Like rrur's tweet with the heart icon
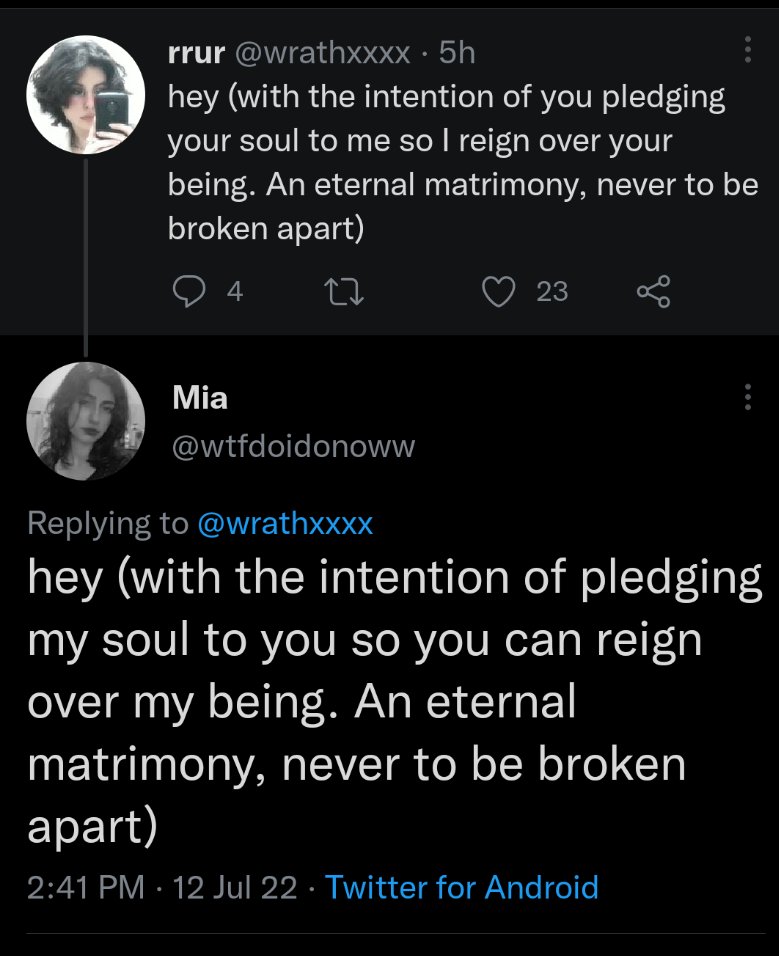779x956 pixels. pyautogui.click(x=499, y=291)
